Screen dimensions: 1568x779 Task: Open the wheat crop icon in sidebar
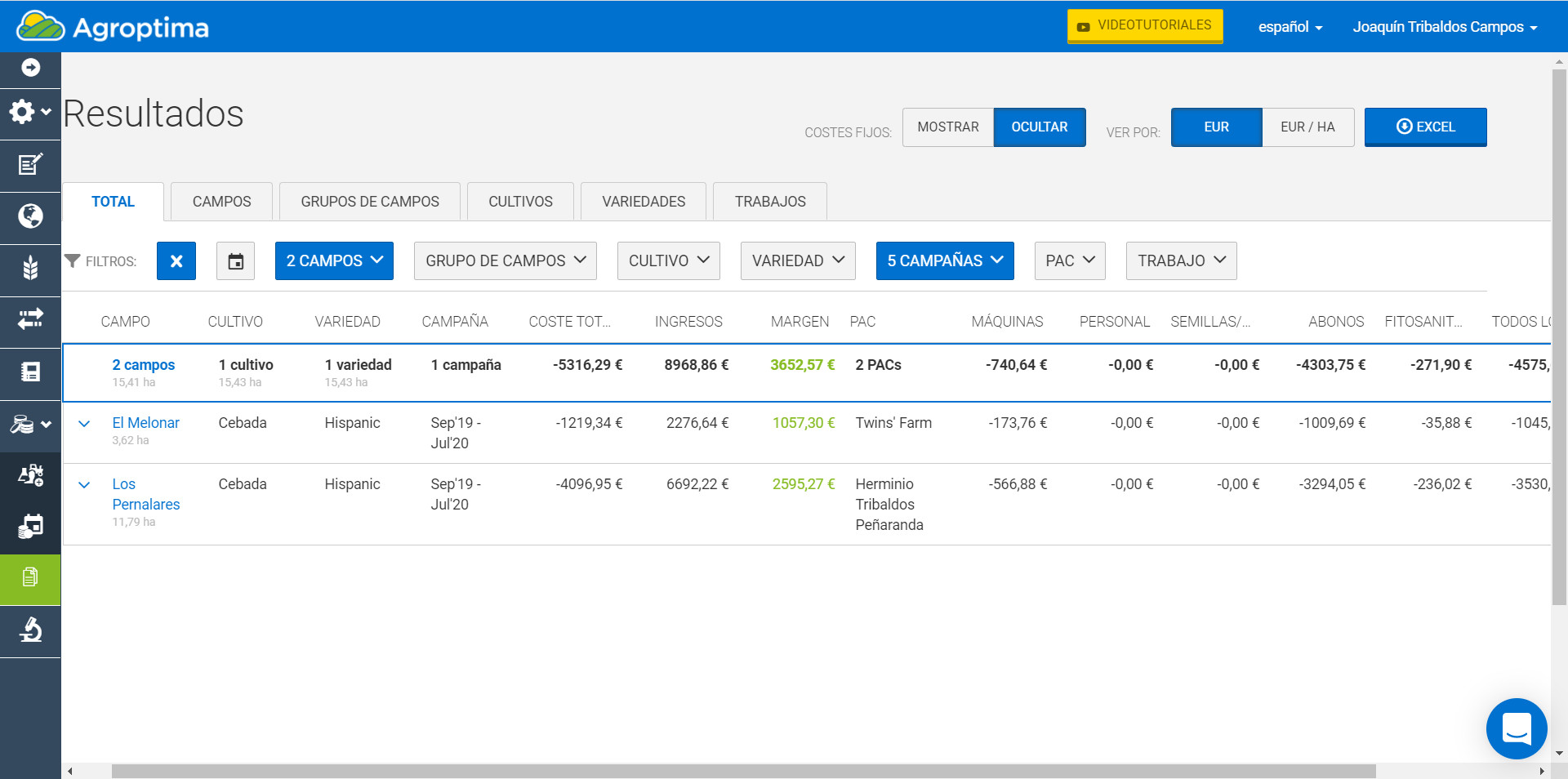tap(30, 268)
